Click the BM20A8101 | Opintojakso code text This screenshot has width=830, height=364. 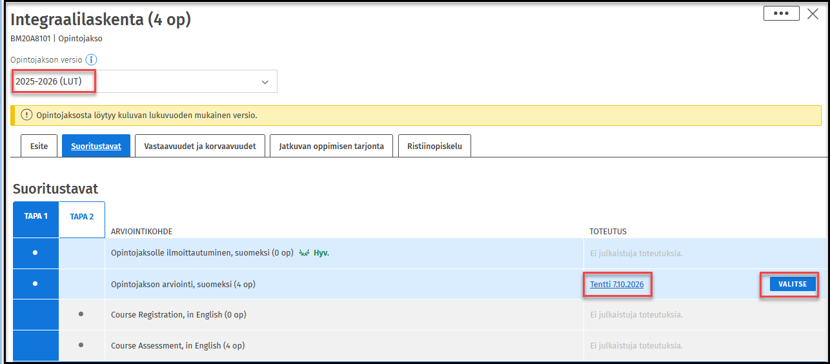click(x=56, y=39)
